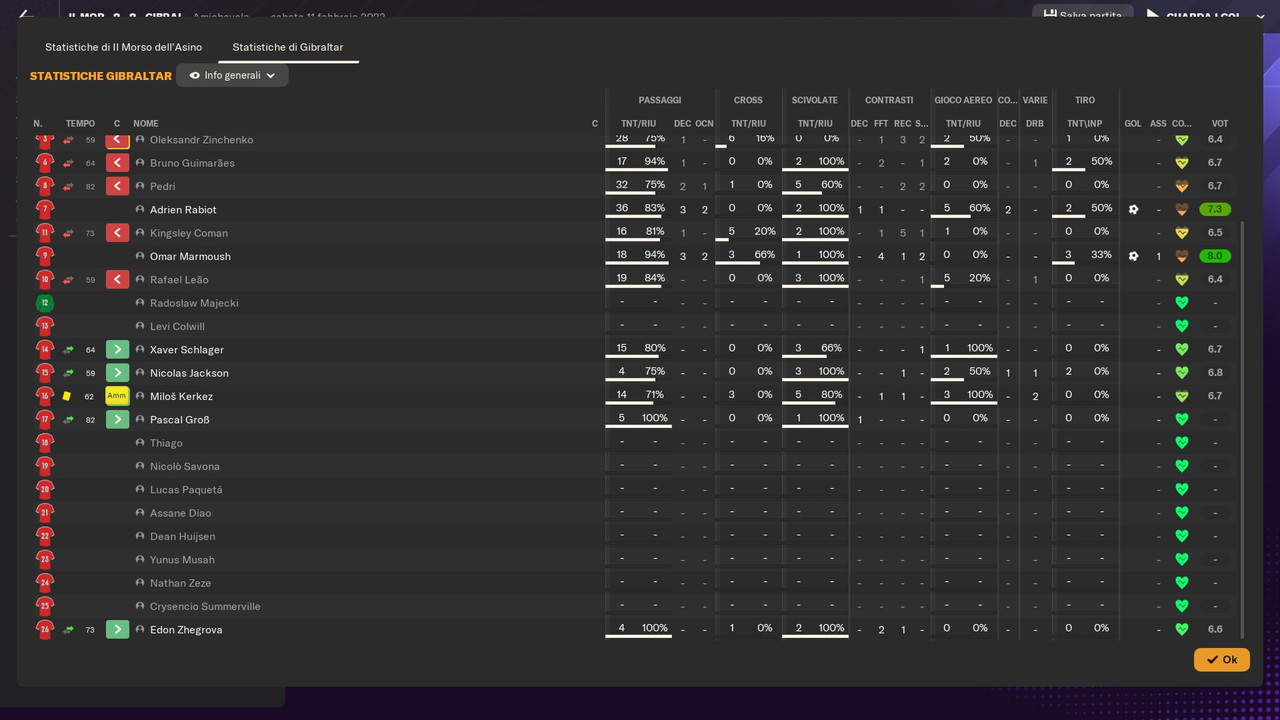Click Miloš Kerkez yellow card icon

tap(67, 396)
